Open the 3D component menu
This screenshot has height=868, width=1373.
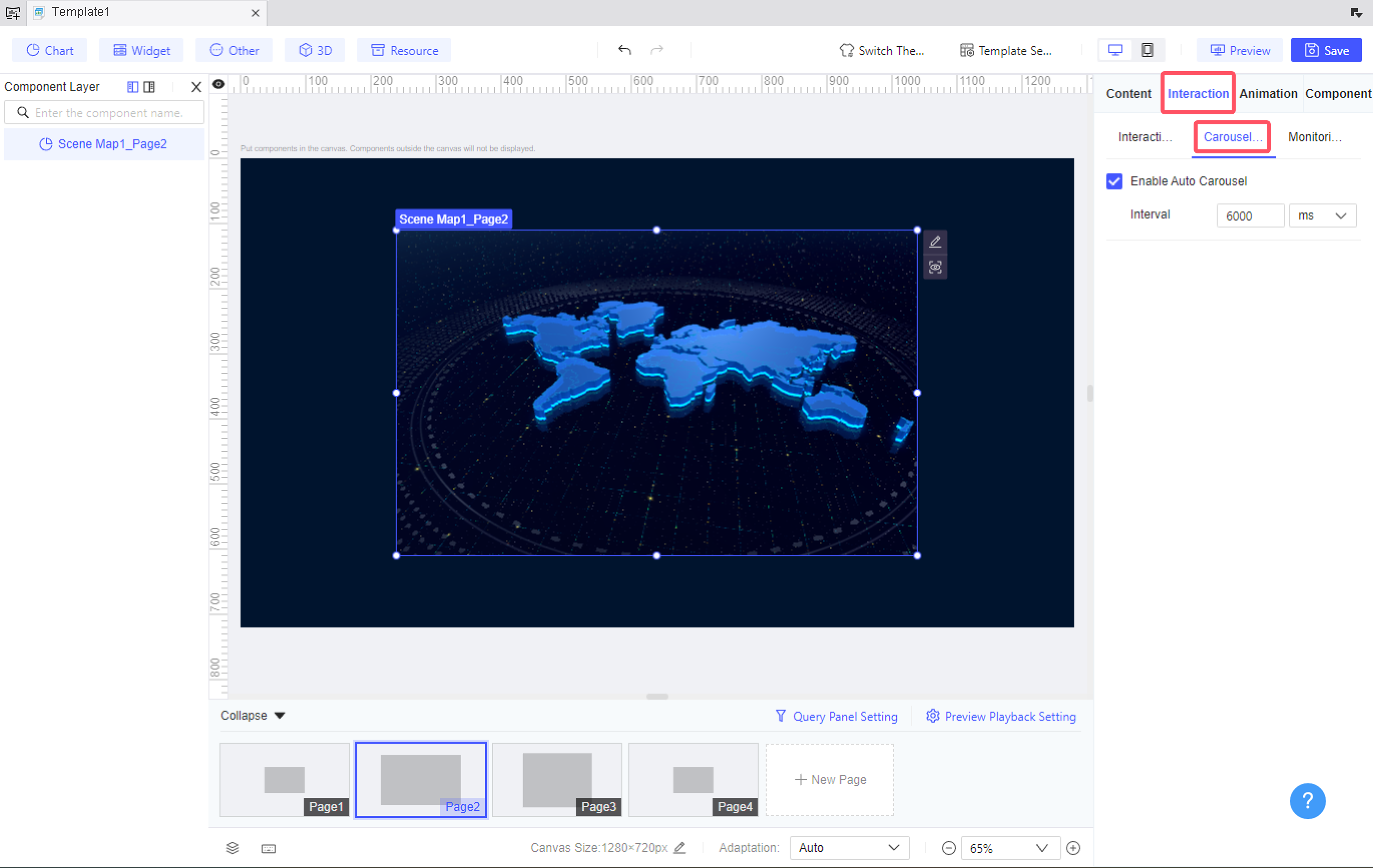coord(315,51)
